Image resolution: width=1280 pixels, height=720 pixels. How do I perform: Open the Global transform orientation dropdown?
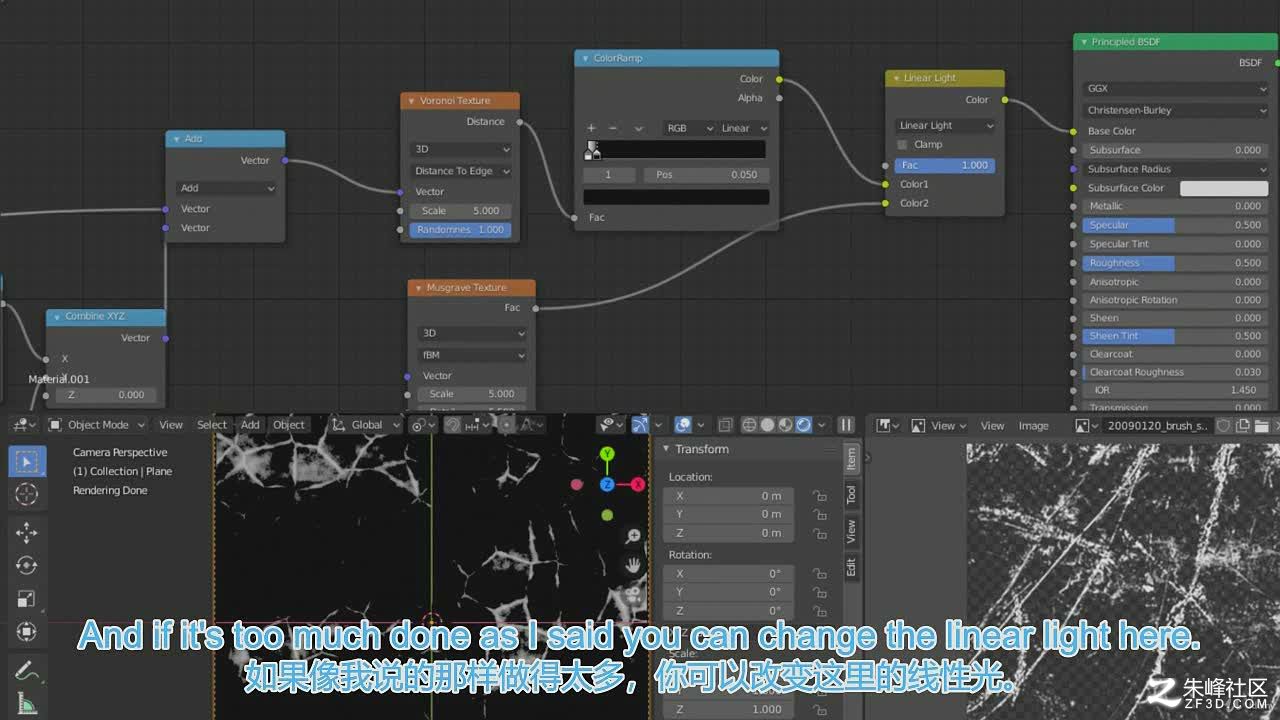(366, 425)
